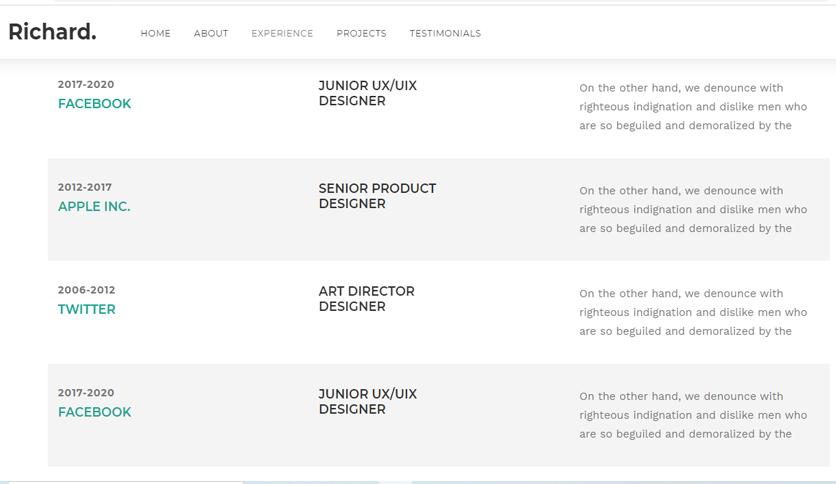
Task: Click the Apple Inc. row description text
Action: tap(693, 209)
